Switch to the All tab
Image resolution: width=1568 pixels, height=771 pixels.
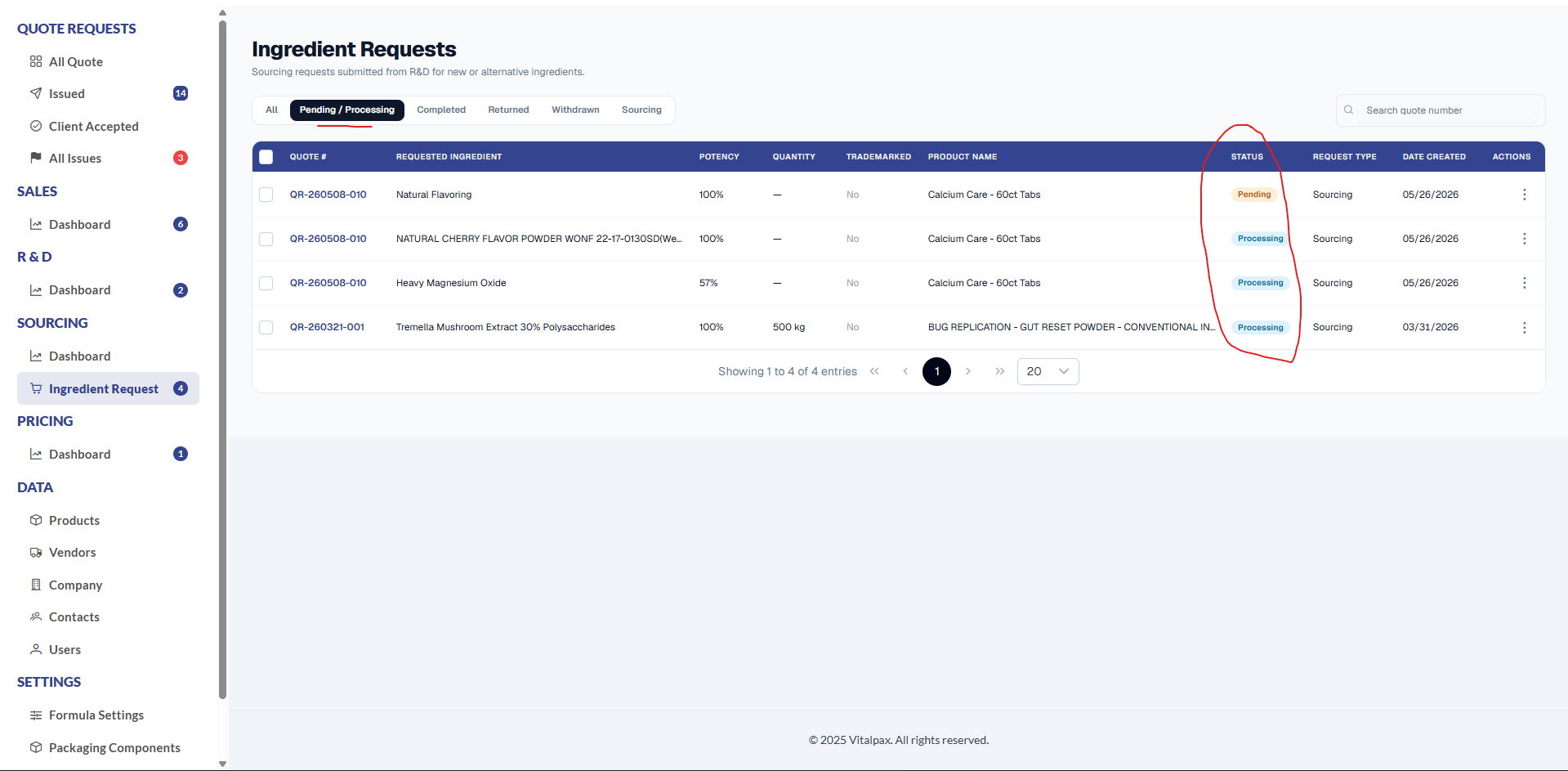(271, 110)
